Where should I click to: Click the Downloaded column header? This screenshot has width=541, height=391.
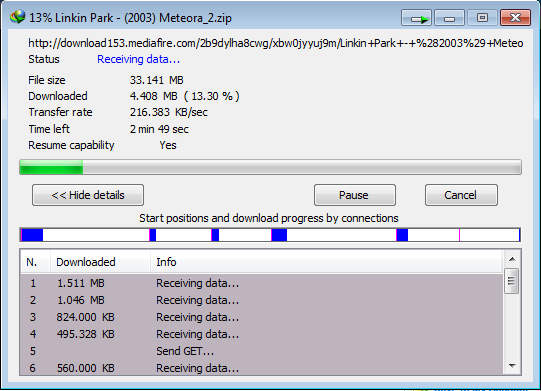pyautogui.click(x=100, y=262)
